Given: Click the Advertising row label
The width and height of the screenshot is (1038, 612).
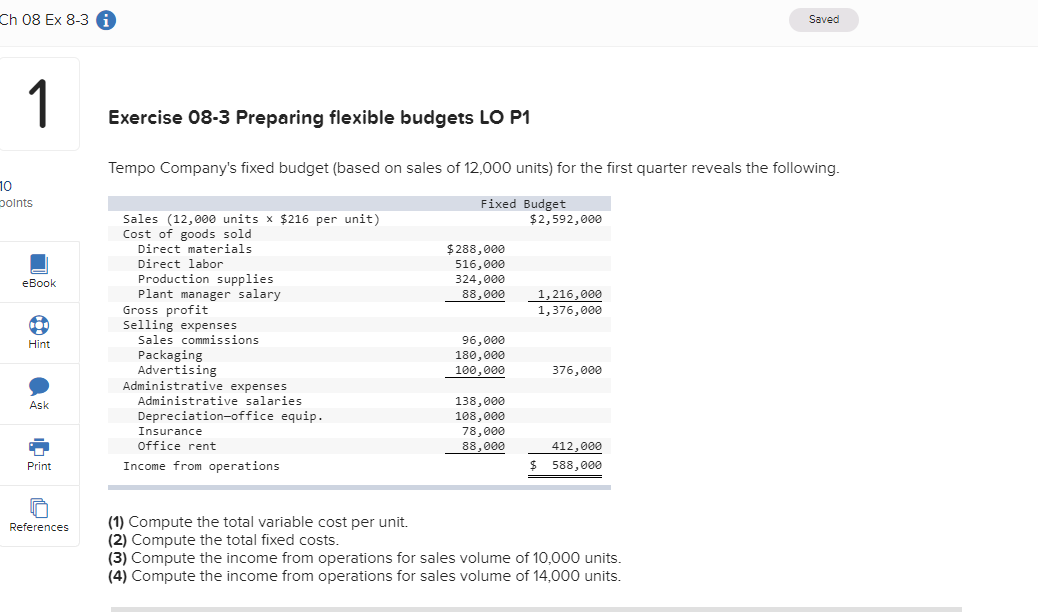Looking at the screenshot, I should click(x=177, y=370).
